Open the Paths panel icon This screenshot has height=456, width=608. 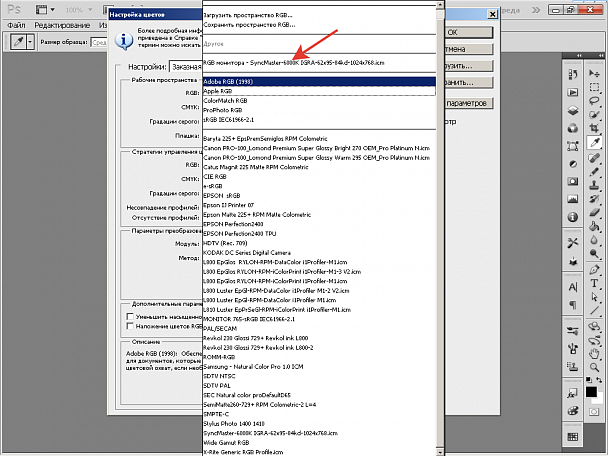[x=573, y=146]
